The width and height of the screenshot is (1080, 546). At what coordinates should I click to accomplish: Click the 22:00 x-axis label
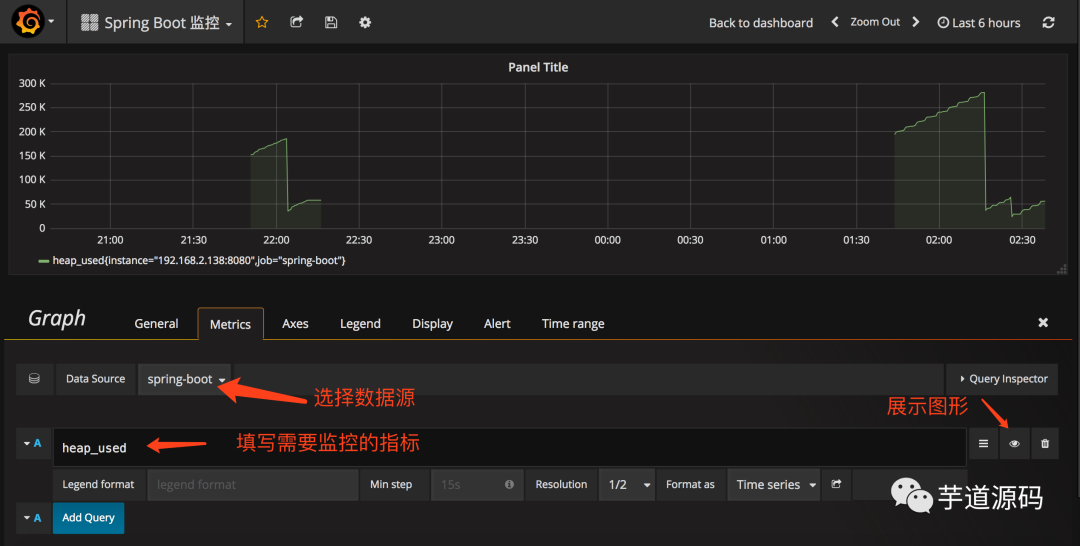[276, 240]
